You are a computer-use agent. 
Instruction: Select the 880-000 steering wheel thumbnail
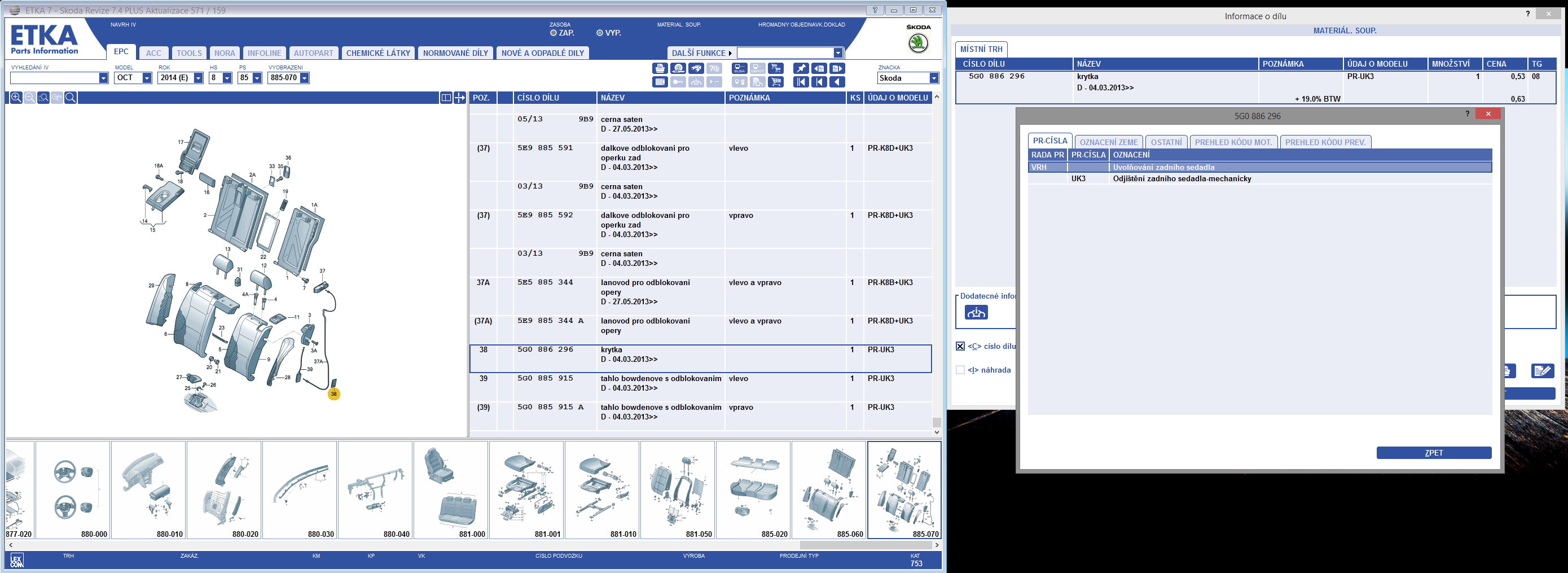pyautogui.click(x=73, y=490)
